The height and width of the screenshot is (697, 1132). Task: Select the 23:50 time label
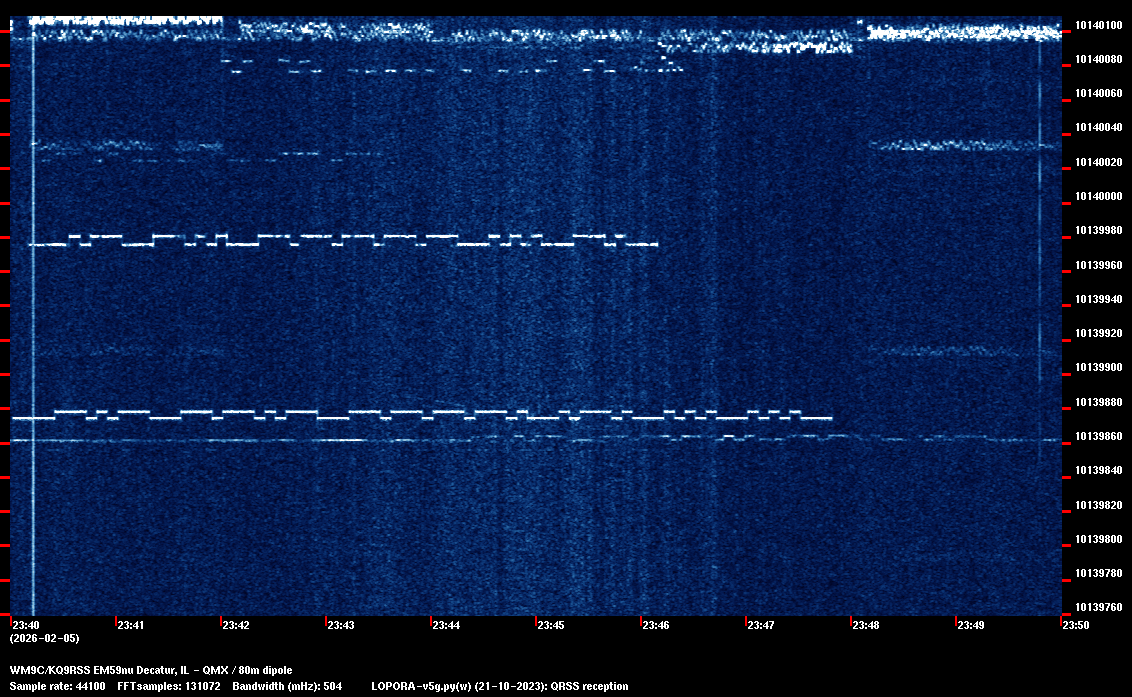click(1075, 625)
